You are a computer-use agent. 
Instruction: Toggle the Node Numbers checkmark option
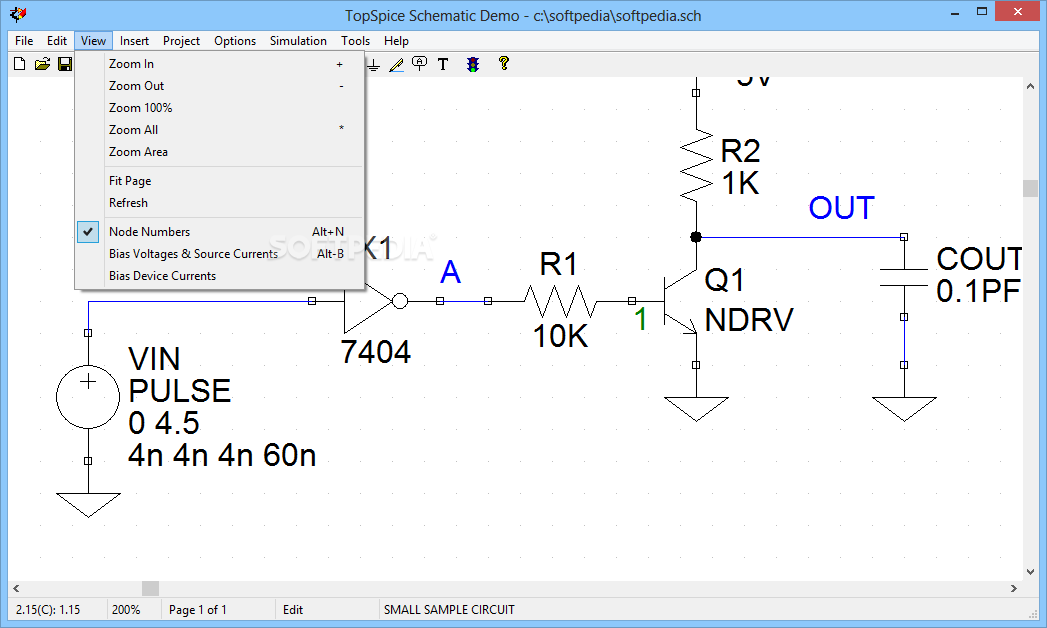[x=87, y=232]
